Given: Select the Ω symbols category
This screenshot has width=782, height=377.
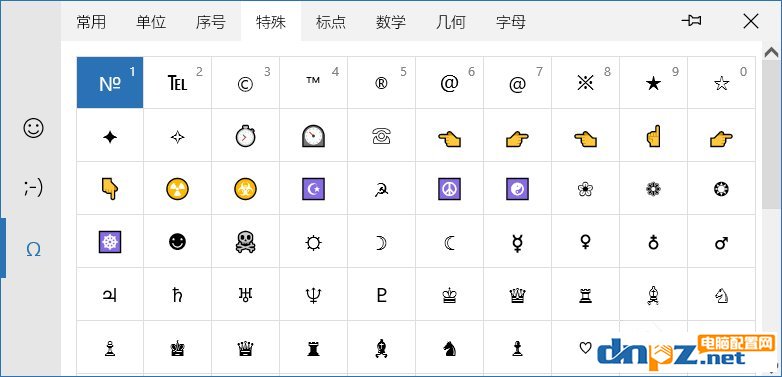Looking at the screenshot, I should pyautogui.click(x=33, y=248).
